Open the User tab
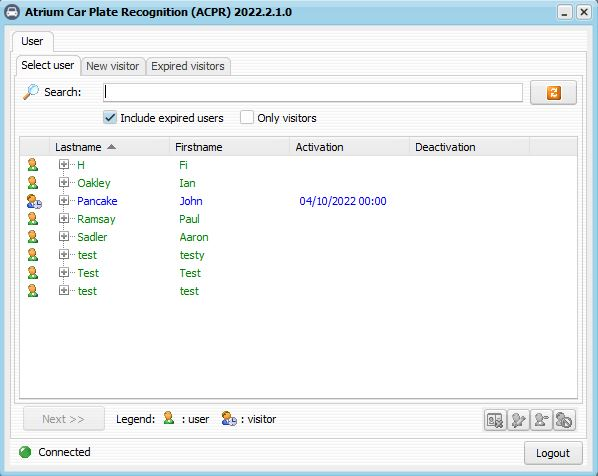598x476 pixels. pos(32,41)
